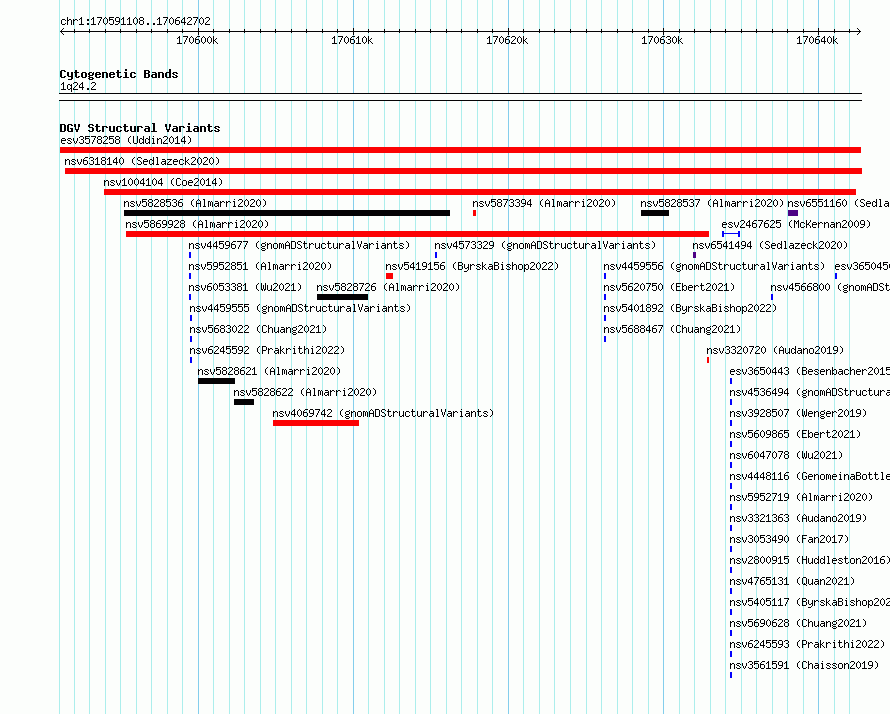
Task: Open nsv5609865 (Ebert2021) label
Action: click(x=795, y=434)
